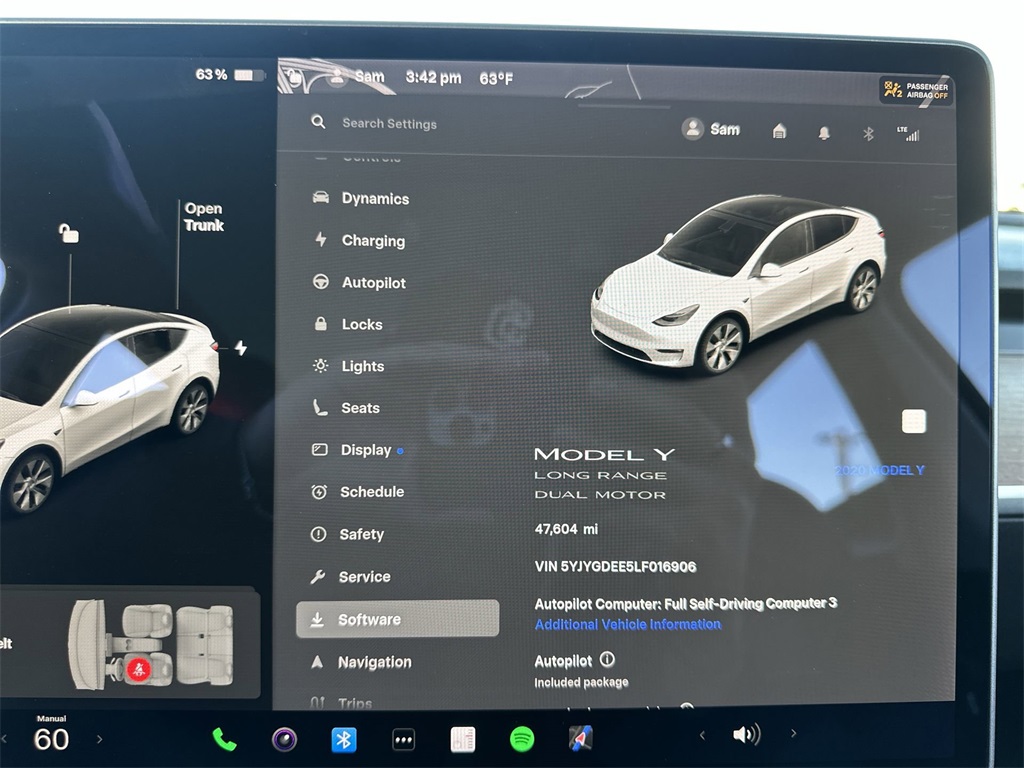Lower volume with left chevron
This screenshot has height=768, width=1024.
click(702, 736)
